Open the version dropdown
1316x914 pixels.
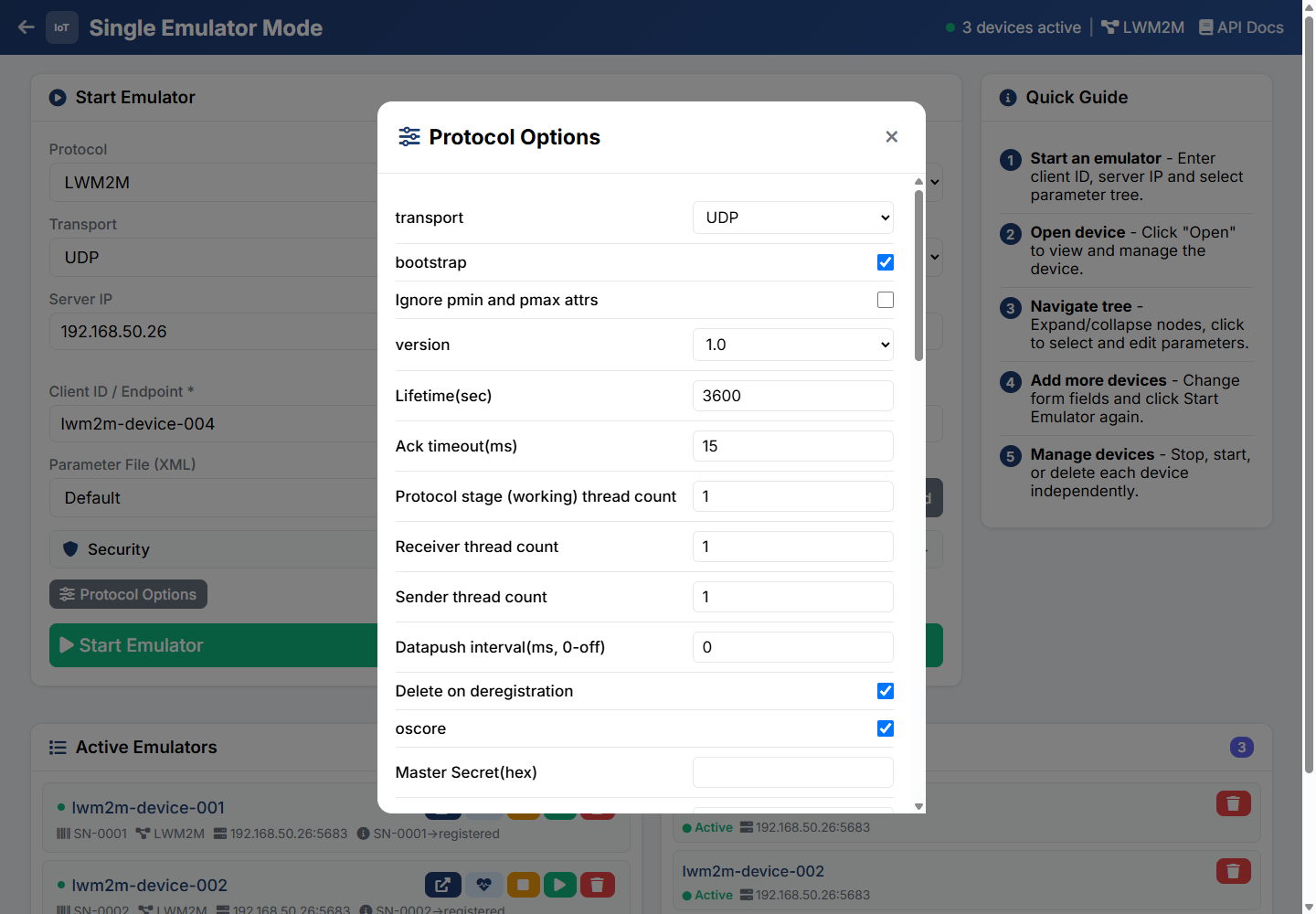[793, 345]
